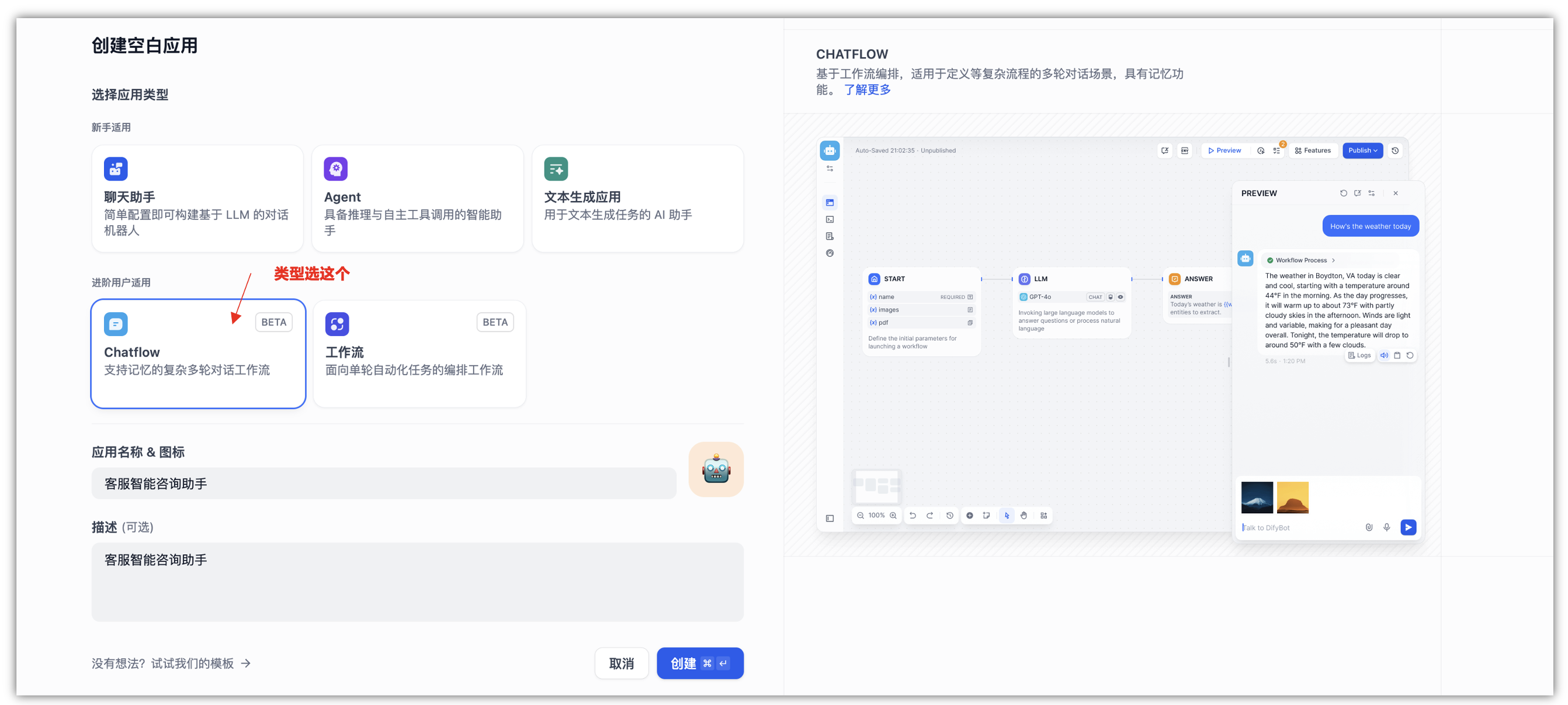Undo last action in the workflow editor
This screenshot has height=705, width=1568.
[913, 515]
